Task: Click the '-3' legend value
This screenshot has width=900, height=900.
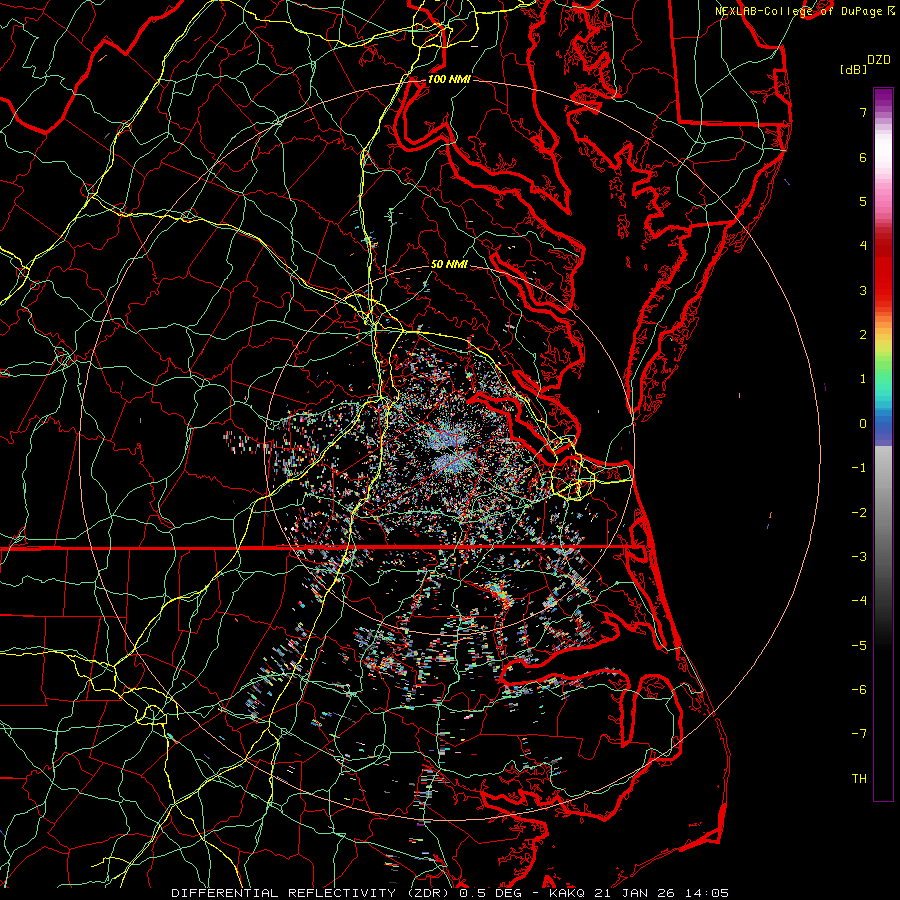Action: (x=859, y=557)
